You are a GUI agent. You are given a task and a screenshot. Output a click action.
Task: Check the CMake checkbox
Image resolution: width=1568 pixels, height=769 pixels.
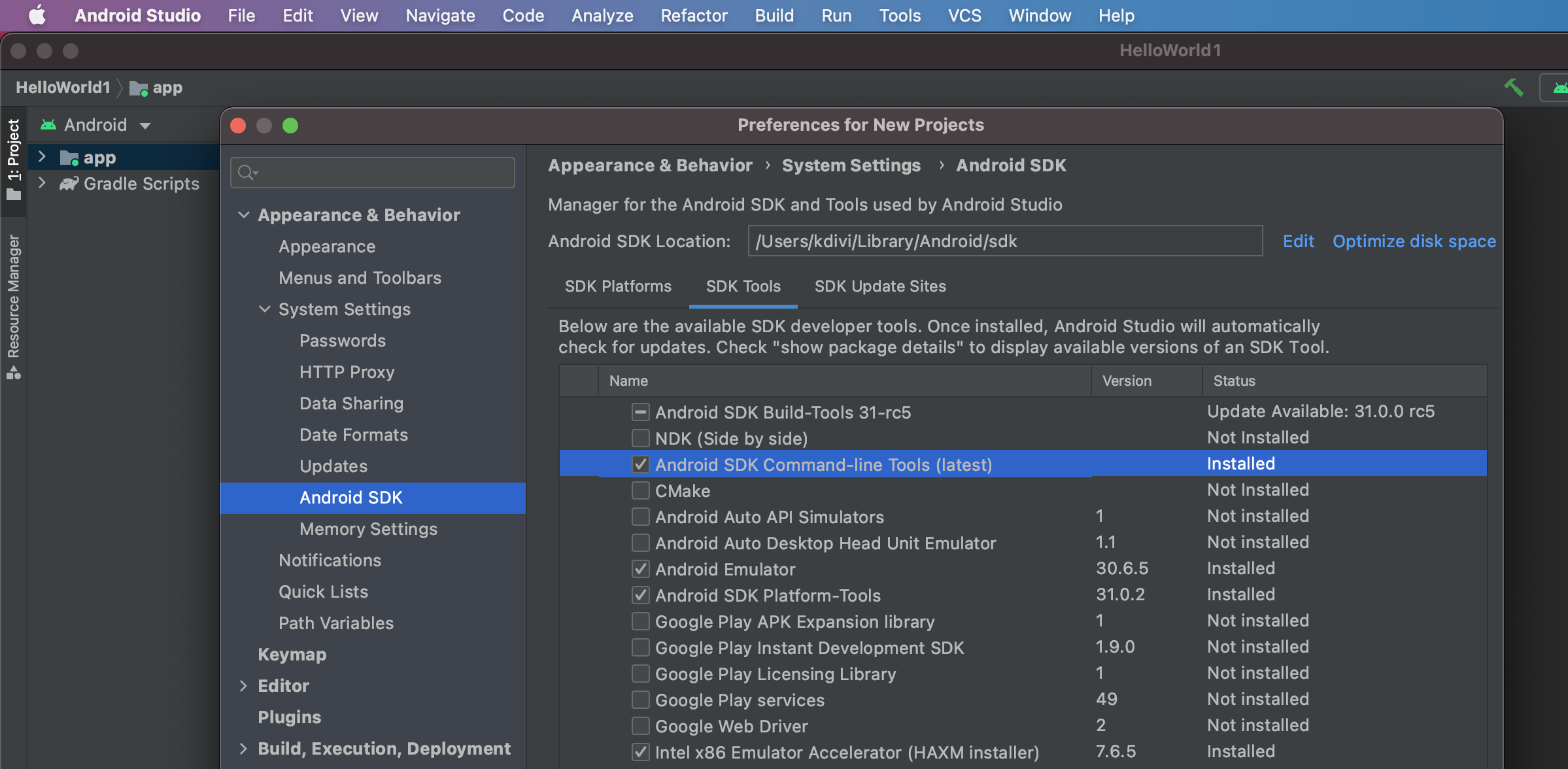click(x=640, y=490)
